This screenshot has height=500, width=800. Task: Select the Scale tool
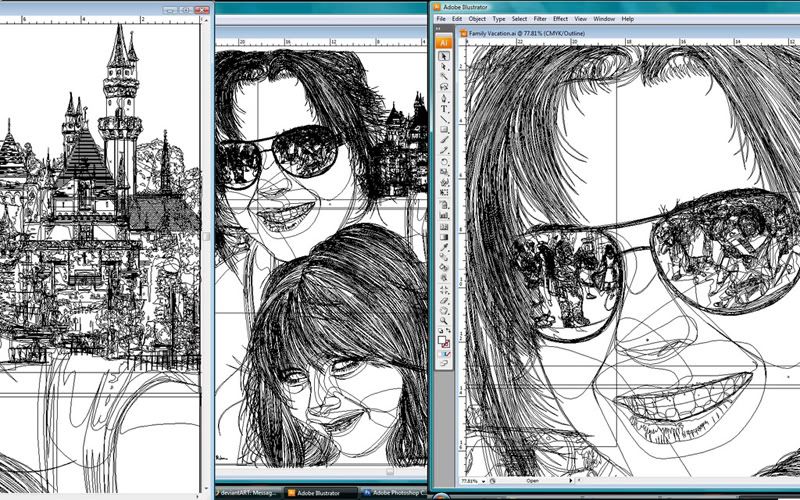(x=443, y=172)
